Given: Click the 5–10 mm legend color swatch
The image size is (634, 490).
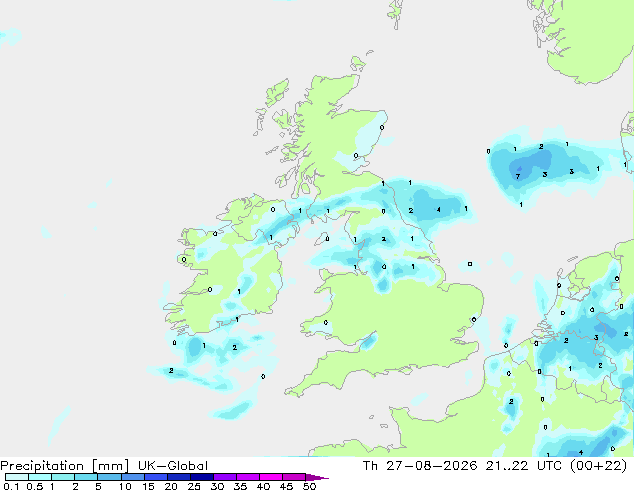Looking at the screenshot, I should [109, 477].
